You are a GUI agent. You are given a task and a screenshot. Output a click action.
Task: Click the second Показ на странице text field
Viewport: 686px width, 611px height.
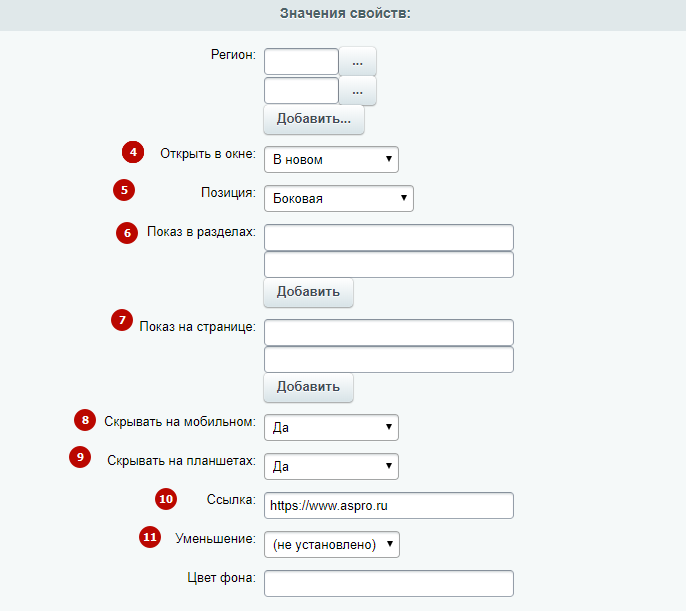coord(388,360)
